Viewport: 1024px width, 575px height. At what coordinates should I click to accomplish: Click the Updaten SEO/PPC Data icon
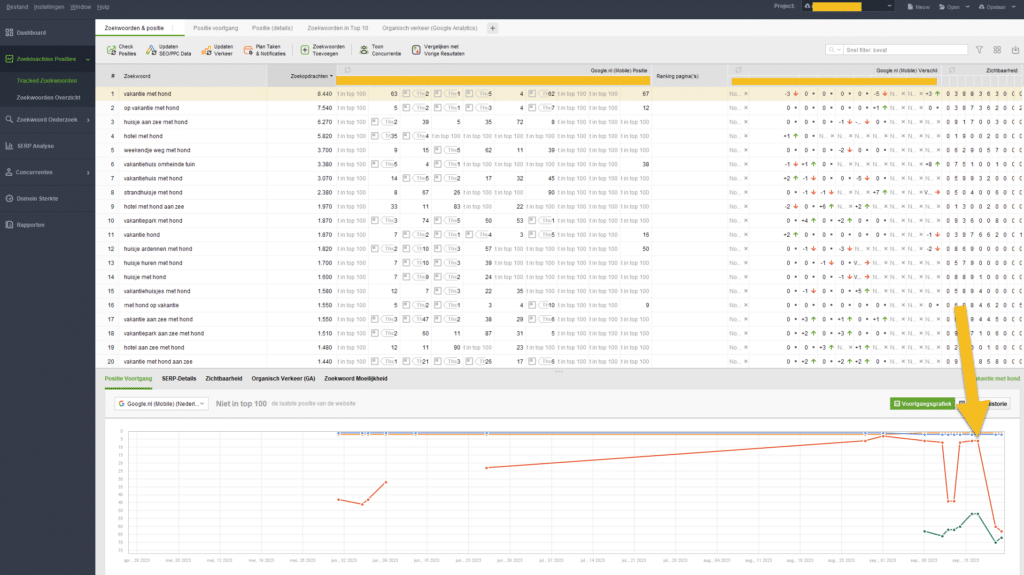[x=151, y=50]
